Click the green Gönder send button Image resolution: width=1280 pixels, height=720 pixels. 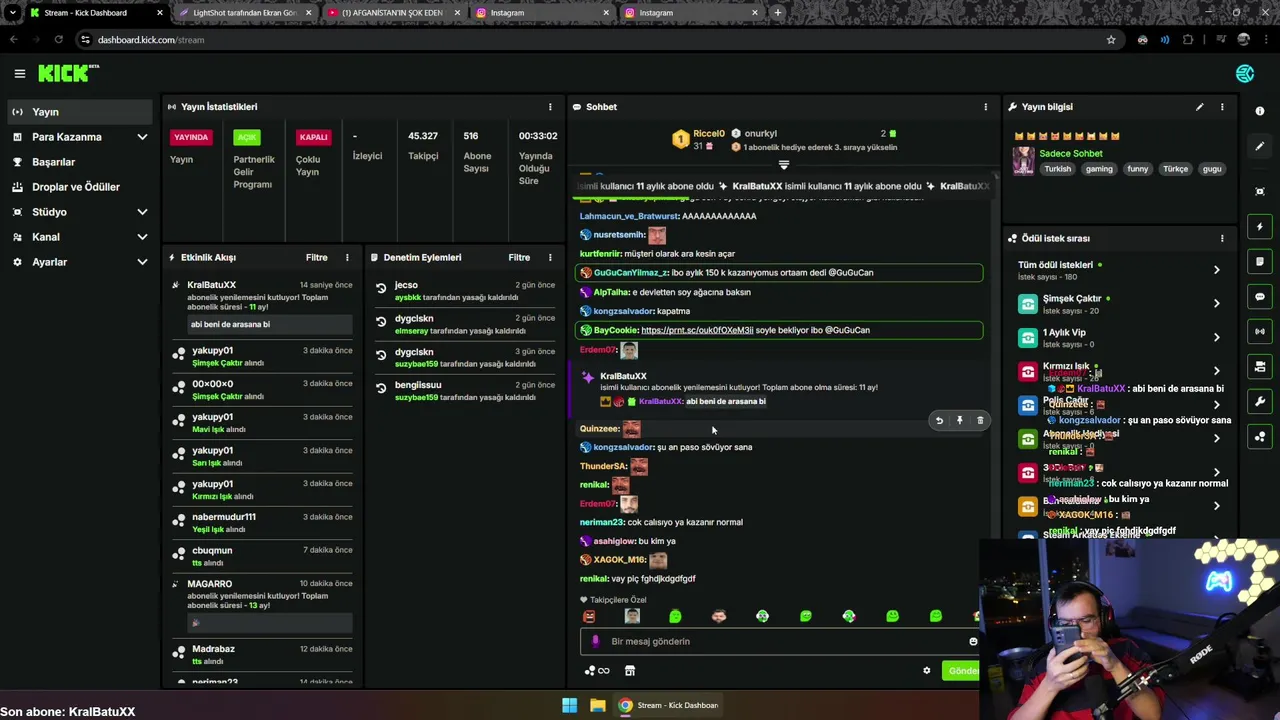point(962,671)
